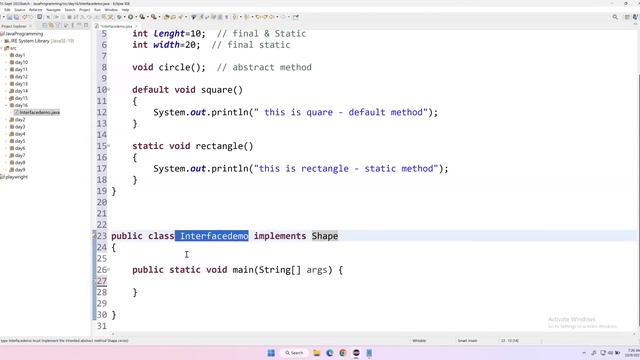Open the Windows Start menu
The width and height of the screenshot is (640, 360).
click(x=271, y=353)
